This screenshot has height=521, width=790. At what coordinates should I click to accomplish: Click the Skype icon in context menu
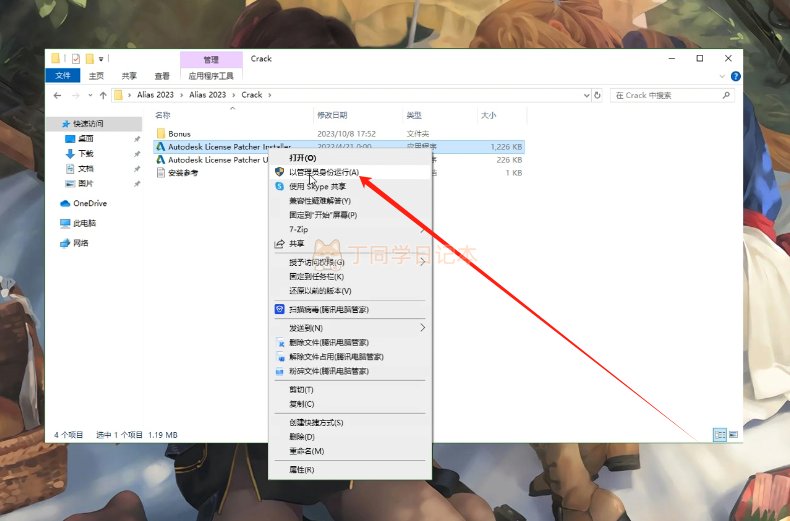[280, 186]
